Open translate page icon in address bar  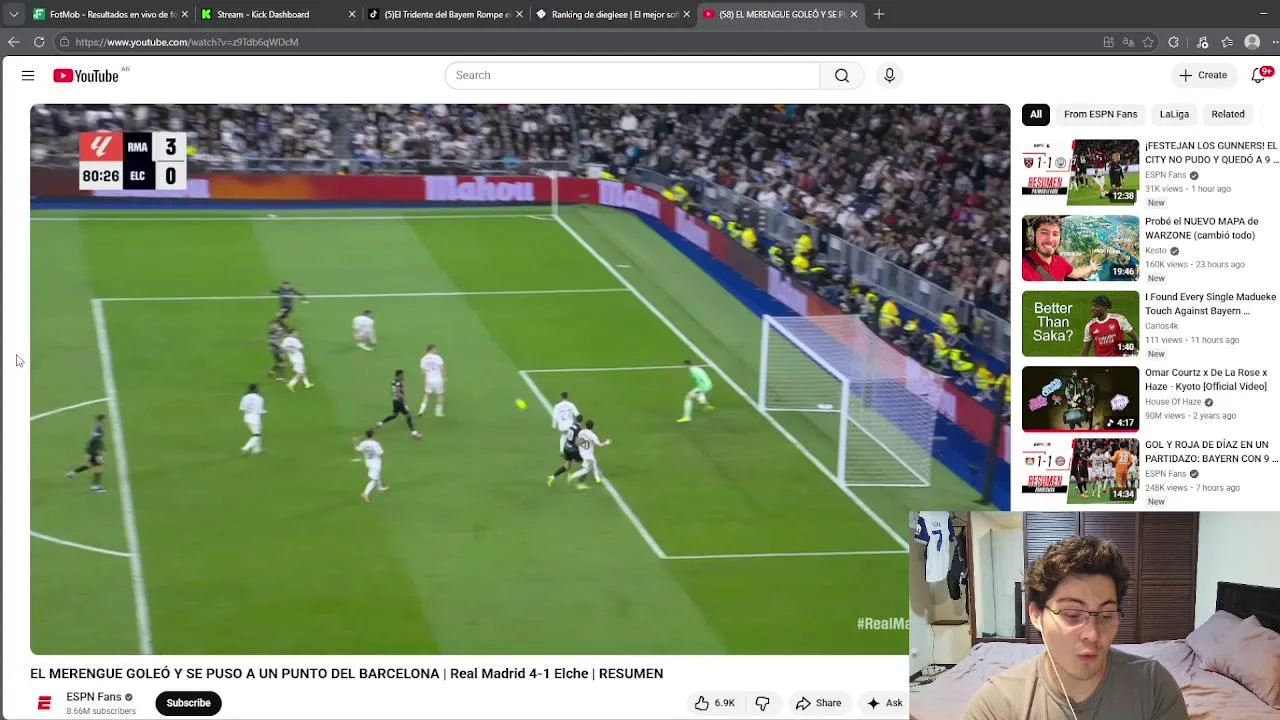click(x=1128, y=42)
